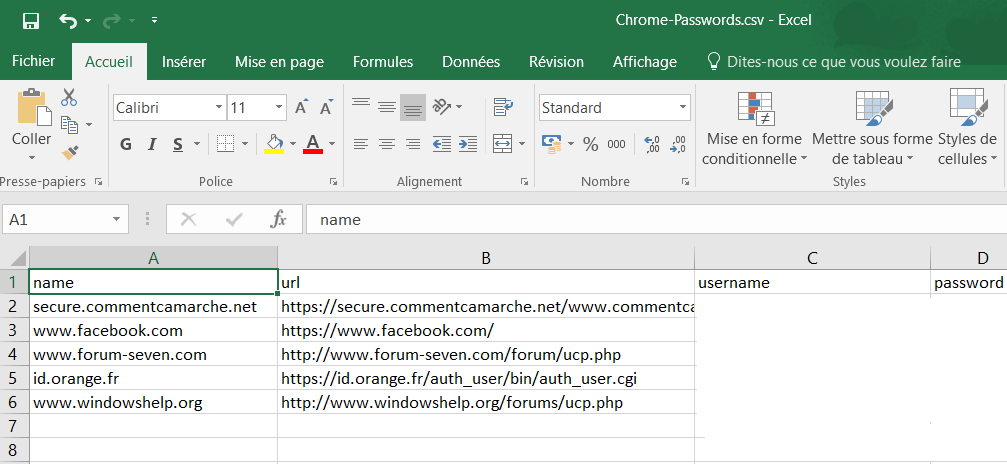Open the Fichier menu
Image resolution: width=1007 pixels, height=464 pixels.
pyautogui.click(x=33, y=61)
